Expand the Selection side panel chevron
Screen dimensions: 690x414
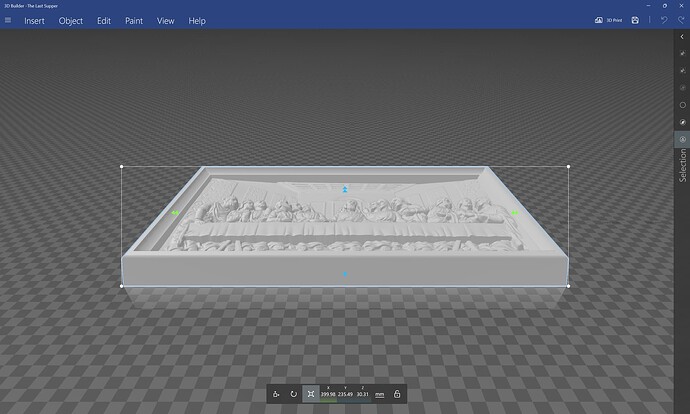(x=682, y=37)
